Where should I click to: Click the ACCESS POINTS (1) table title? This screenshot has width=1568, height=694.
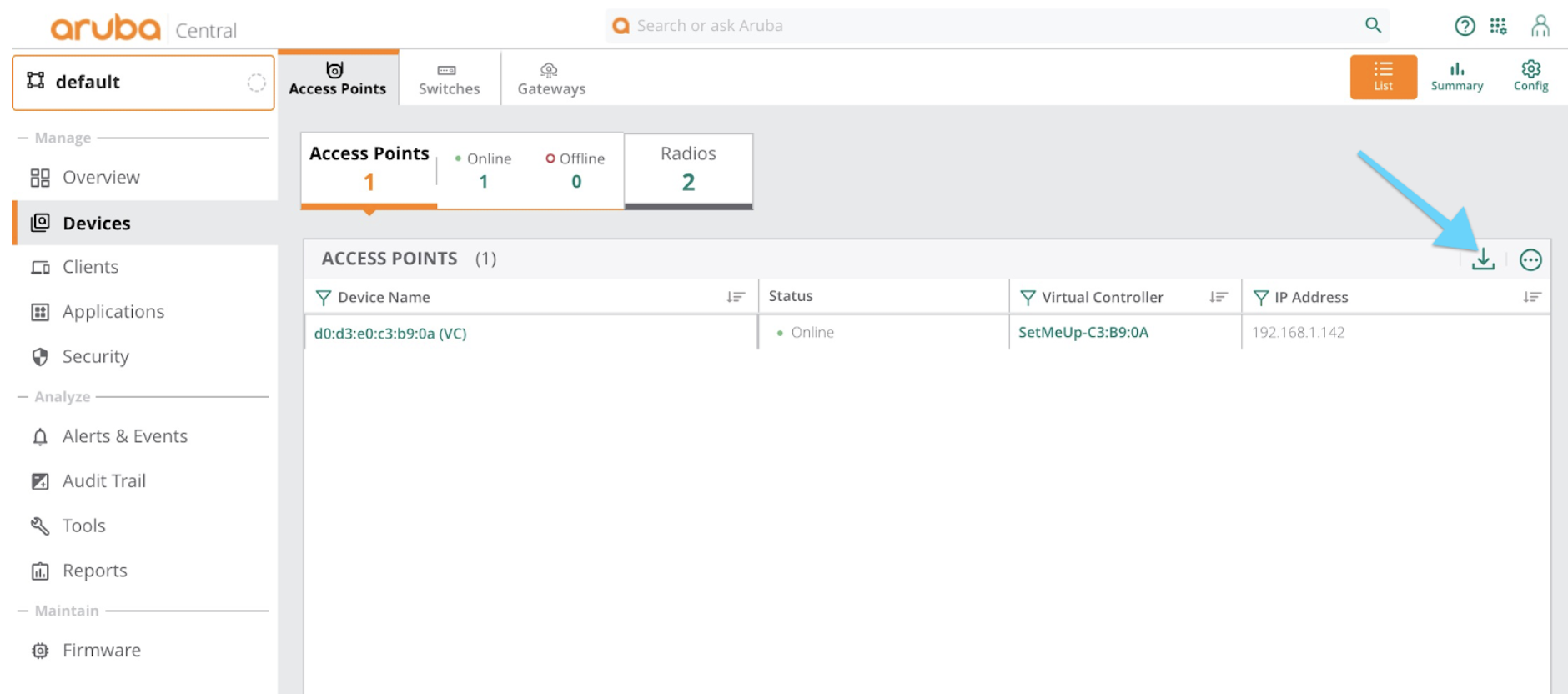pos(409,259)
